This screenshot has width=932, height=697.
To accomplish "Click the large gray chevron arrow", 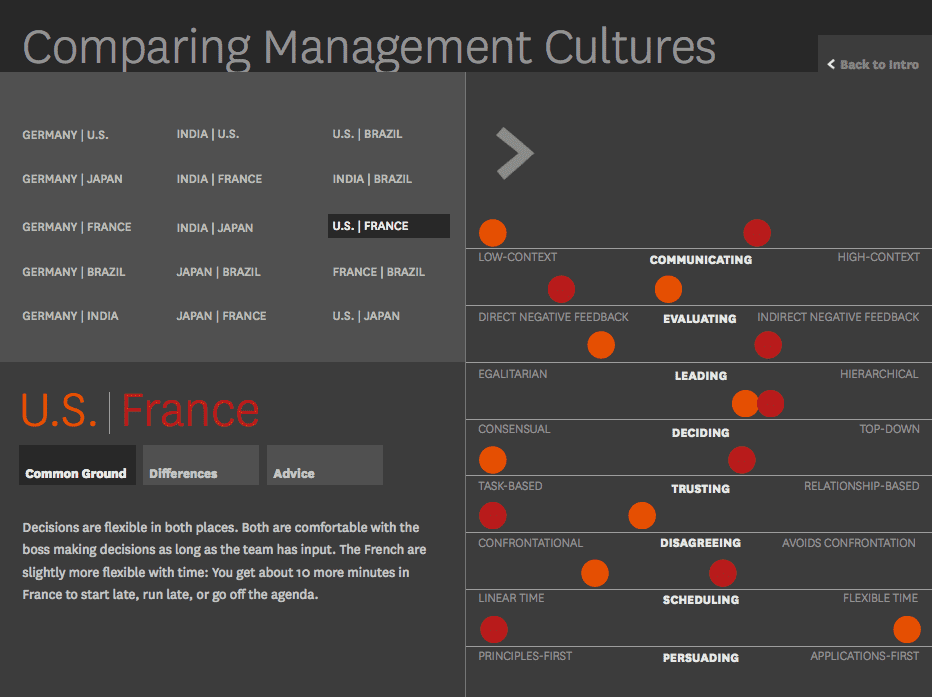I will (514, 154).
